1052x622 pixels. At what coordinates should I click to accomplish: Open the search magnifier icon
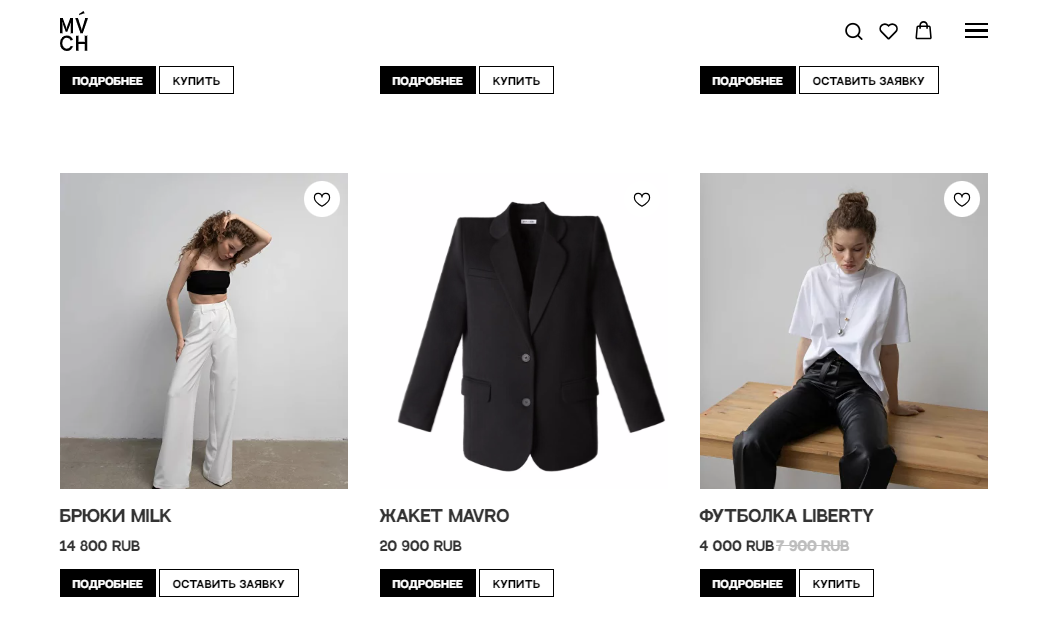pyautogui.click(x=853, y=32)
